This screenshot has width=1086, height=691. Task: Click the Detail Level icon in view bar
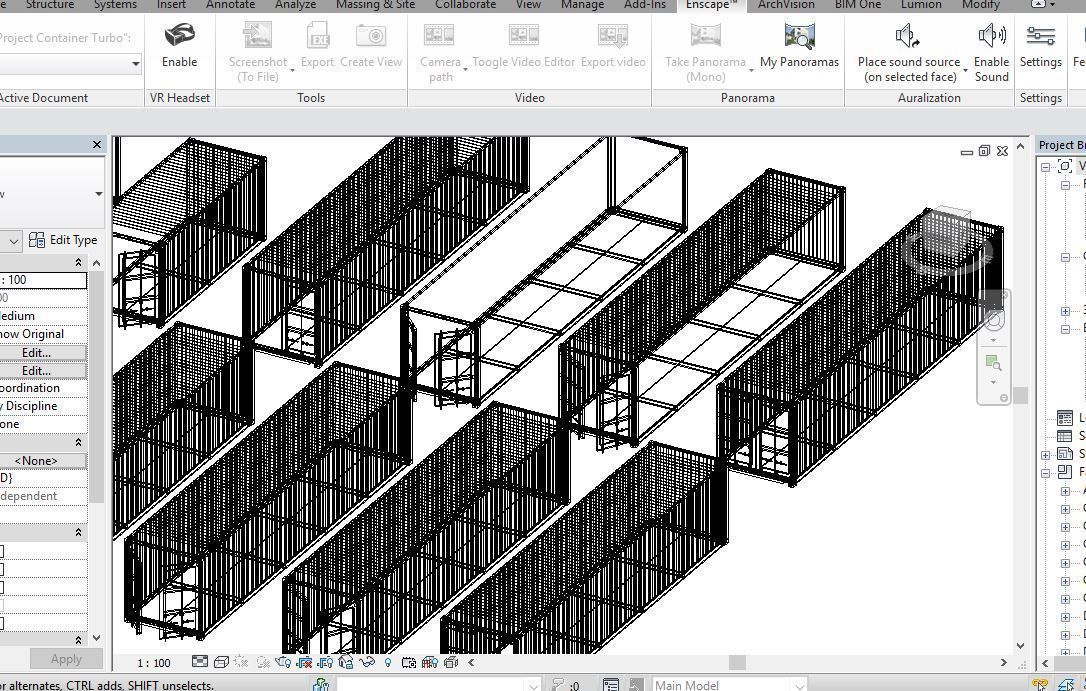coord(200,662)
